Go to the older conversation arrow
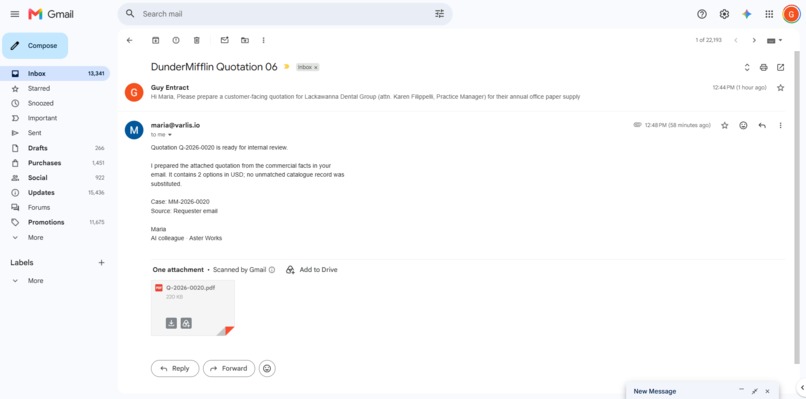 pyautogui.click(x=754, y=40)
